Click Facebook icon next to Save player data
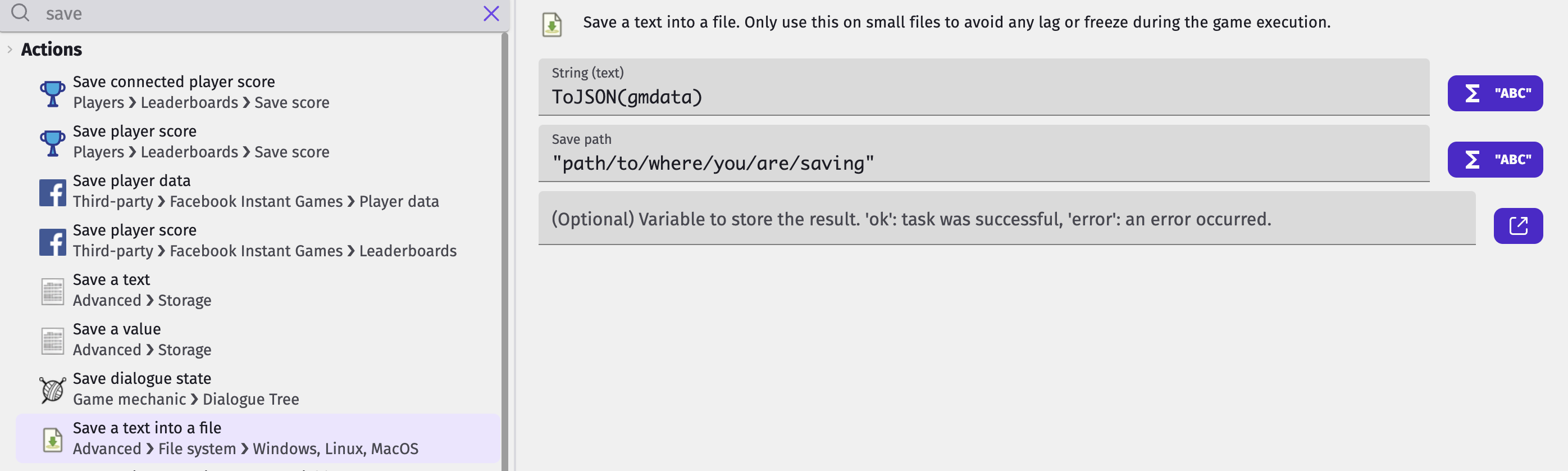The image size is (1568, 471). pos(53,193)
